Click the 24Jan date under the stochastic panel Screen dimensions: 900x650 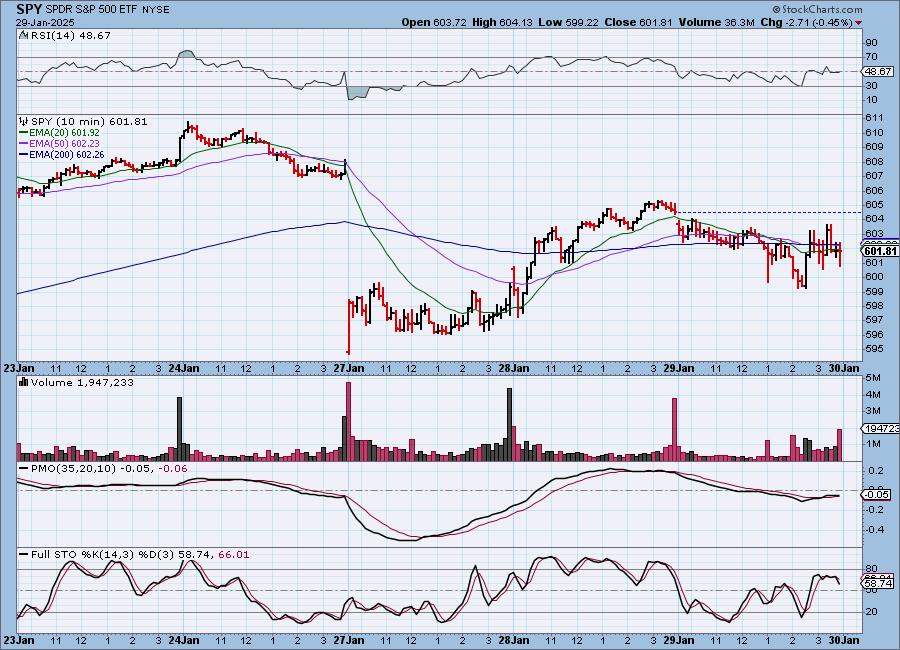pos(184,640)
